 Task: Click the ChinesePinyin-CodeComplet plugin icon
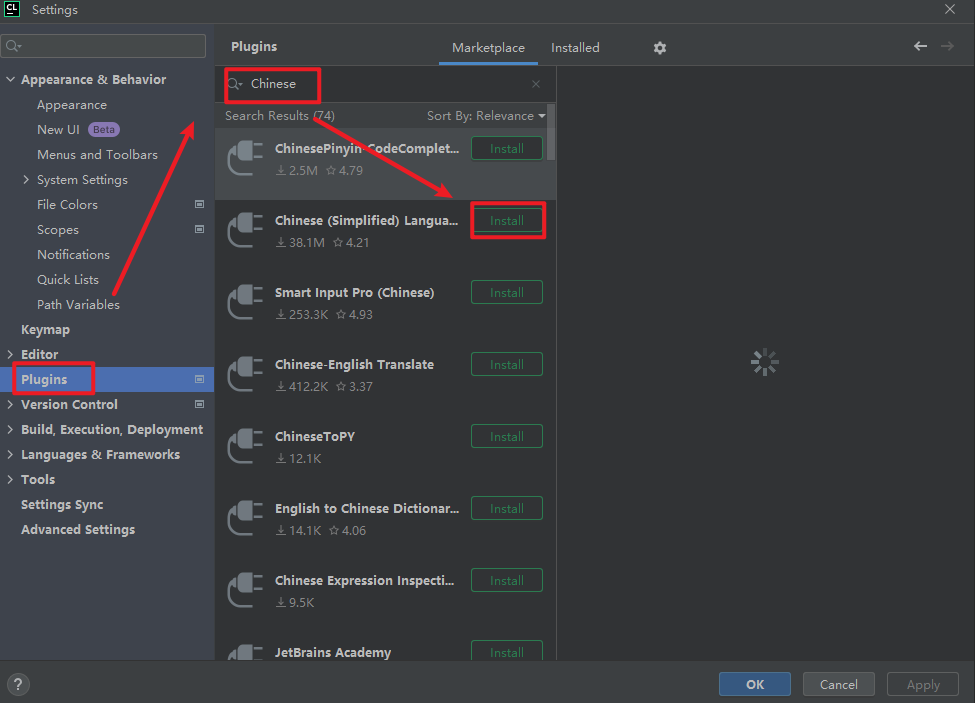tap(245, 159)
